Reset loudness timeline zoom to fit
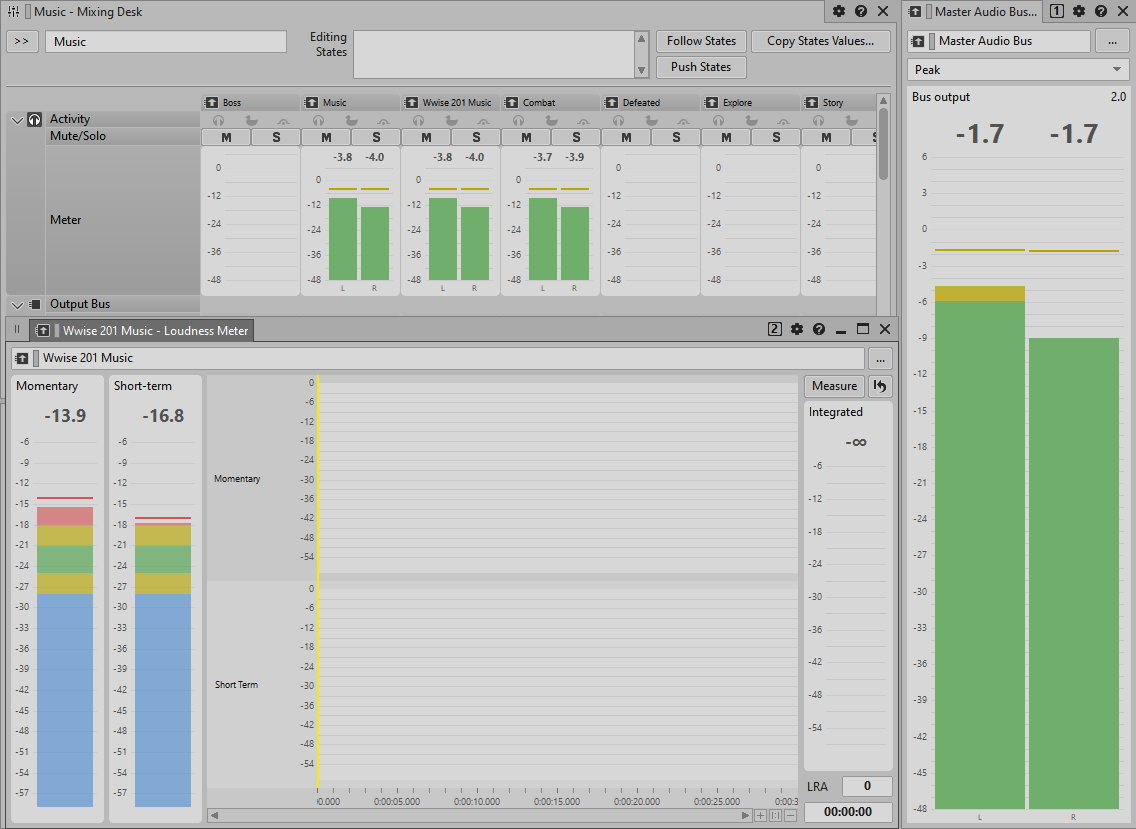 (775, 816)
